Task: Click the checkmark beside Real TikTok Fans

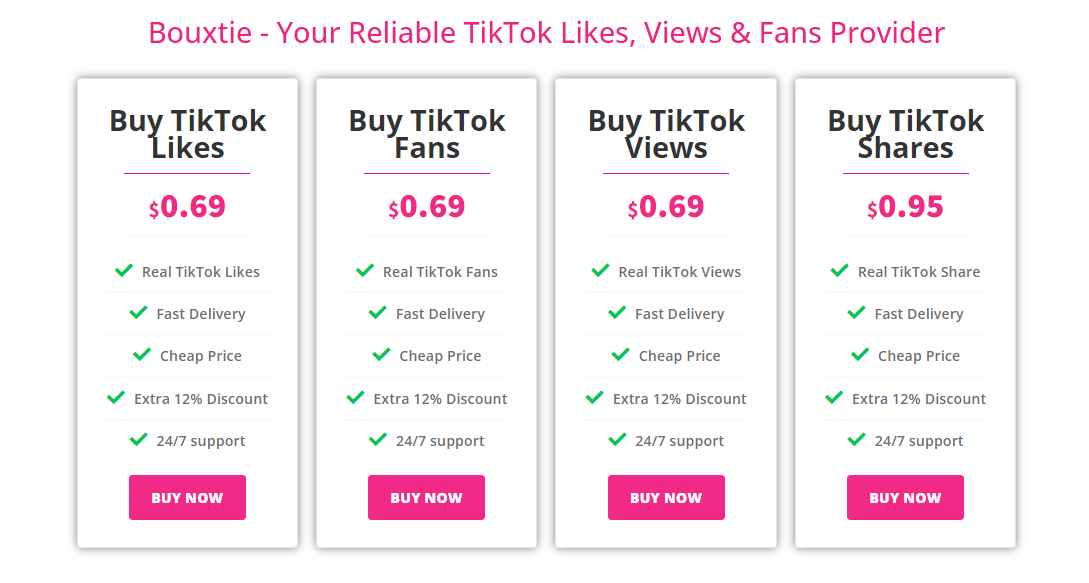Action: click(x=365, y=270)
